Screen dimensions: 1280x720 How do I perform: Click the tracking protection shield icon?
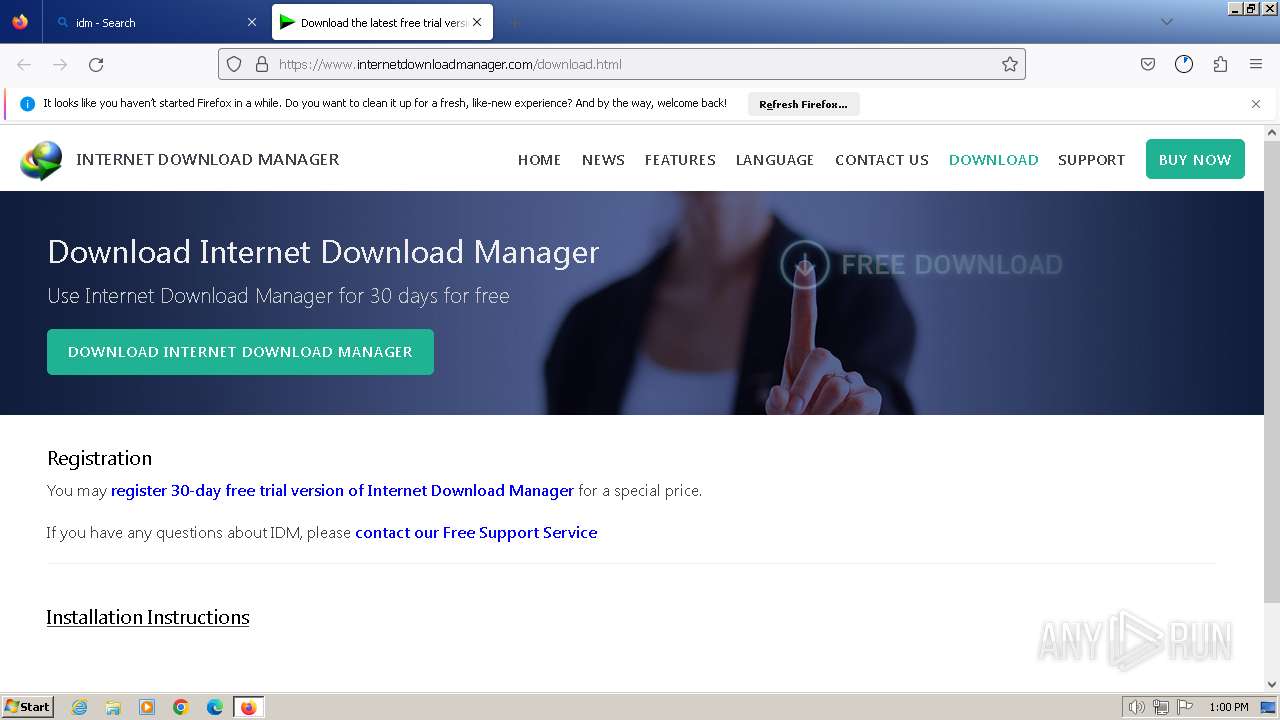tap(234, 64)
